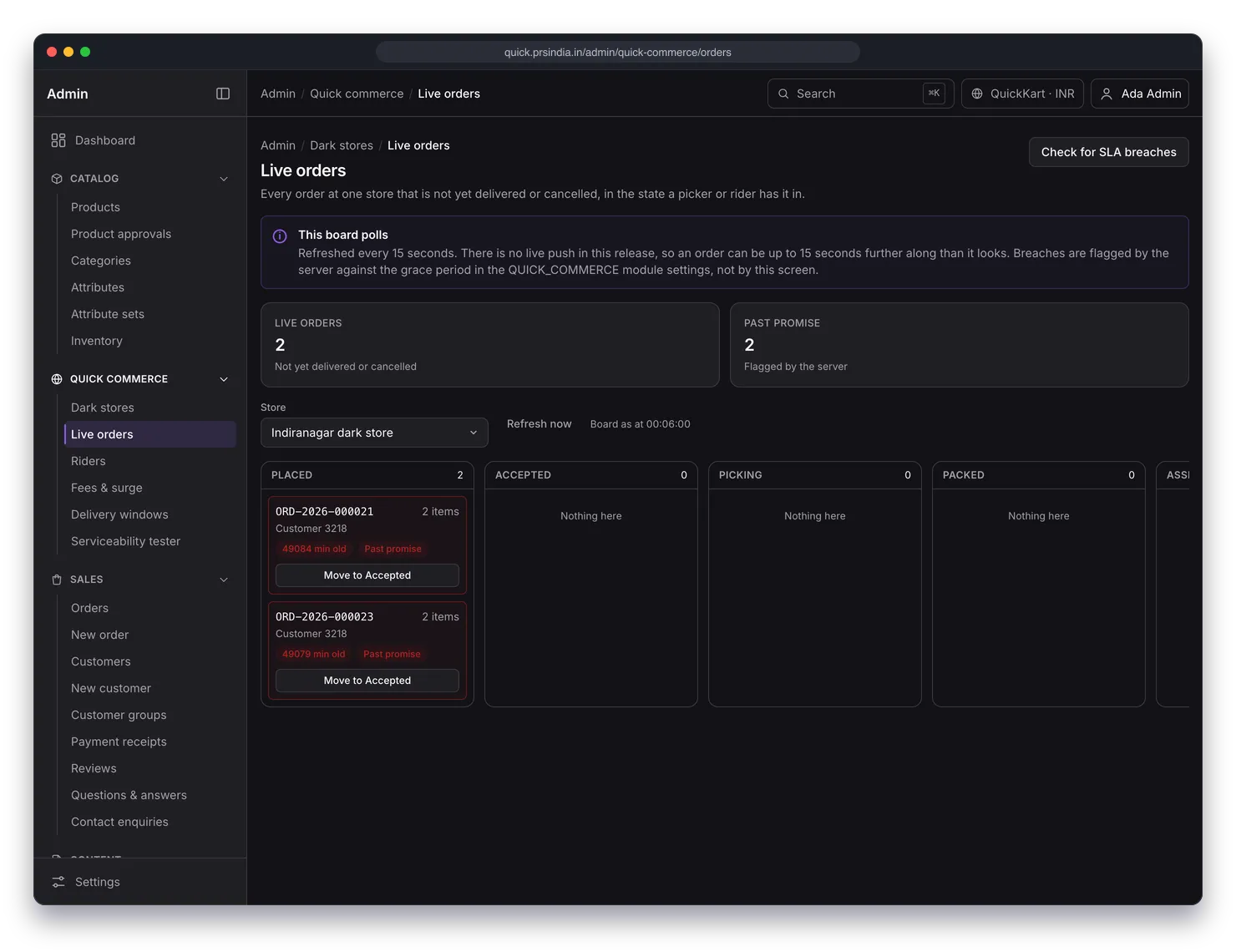The width and height of the screenshot is (1236, 952).
Task: Click the Catalog cube icon
Action: pyautogui.click(x=57, y=179)
